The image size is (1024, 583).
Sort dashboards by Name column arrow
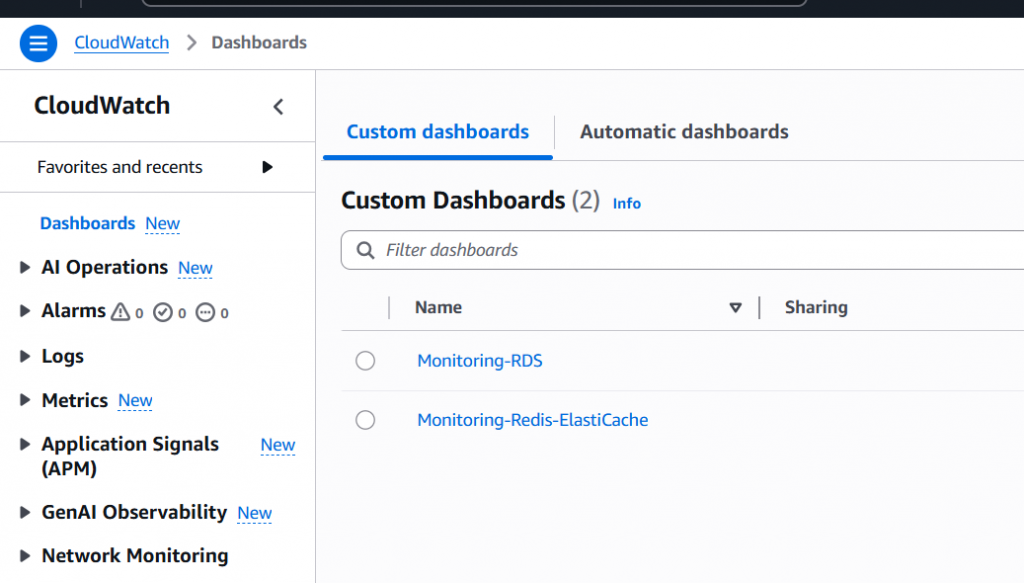click(735, 308)
